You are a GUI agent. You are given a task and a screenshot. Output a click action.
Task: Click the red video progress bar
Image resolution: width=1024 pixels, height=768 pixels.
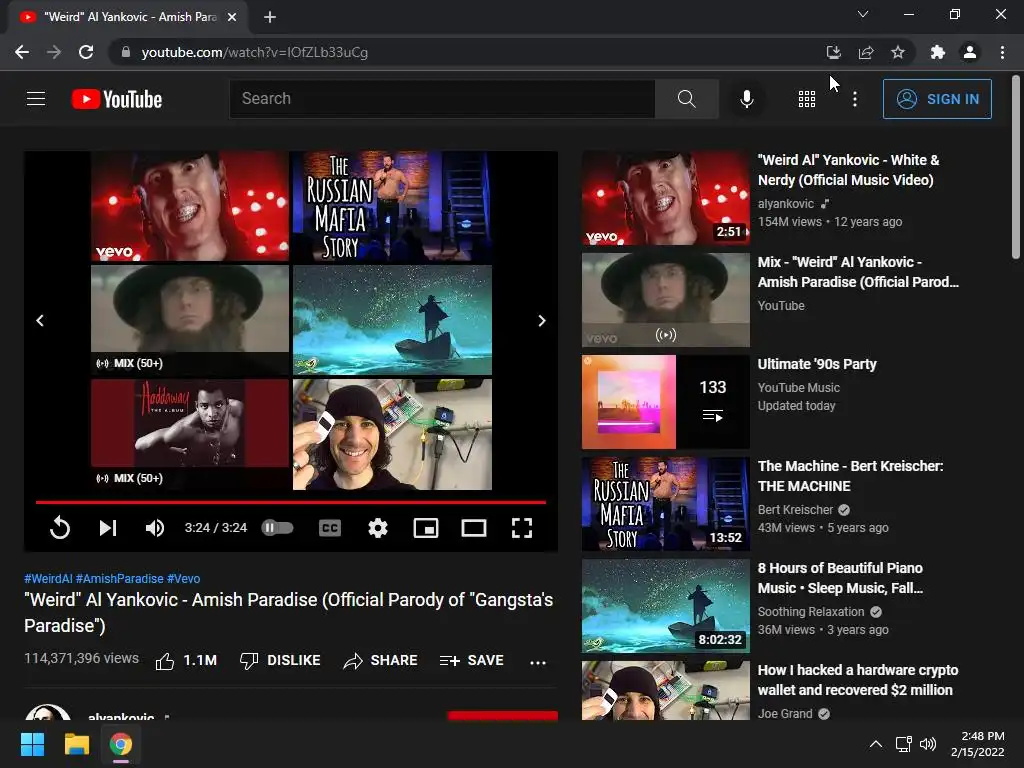291,502
